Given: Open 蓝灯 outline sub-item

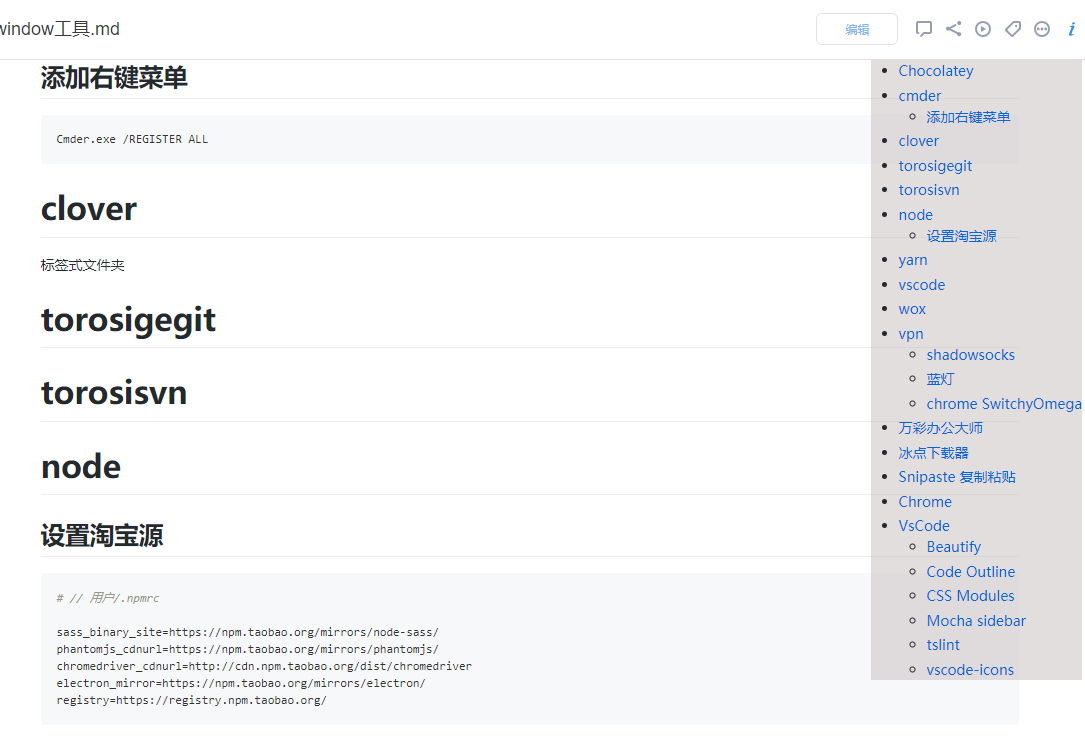Looking at the screenshot, I should point(940,379).
